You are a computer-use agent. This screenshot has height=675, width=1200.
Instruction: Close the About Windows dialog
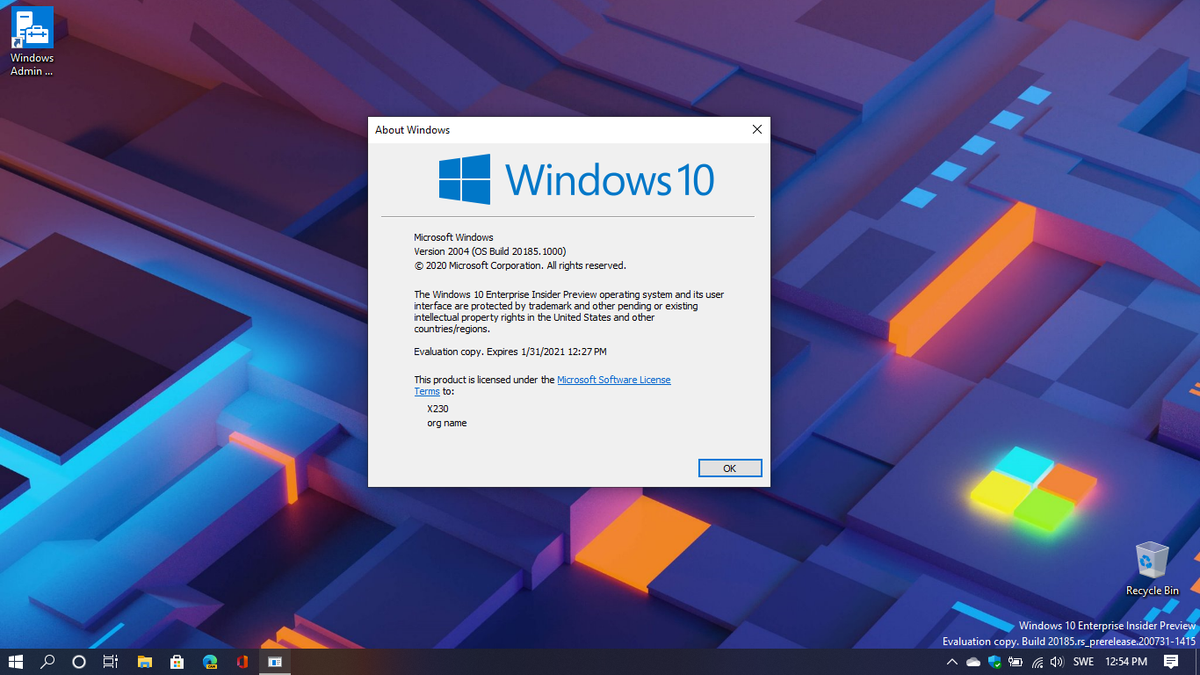click(757, 130)
